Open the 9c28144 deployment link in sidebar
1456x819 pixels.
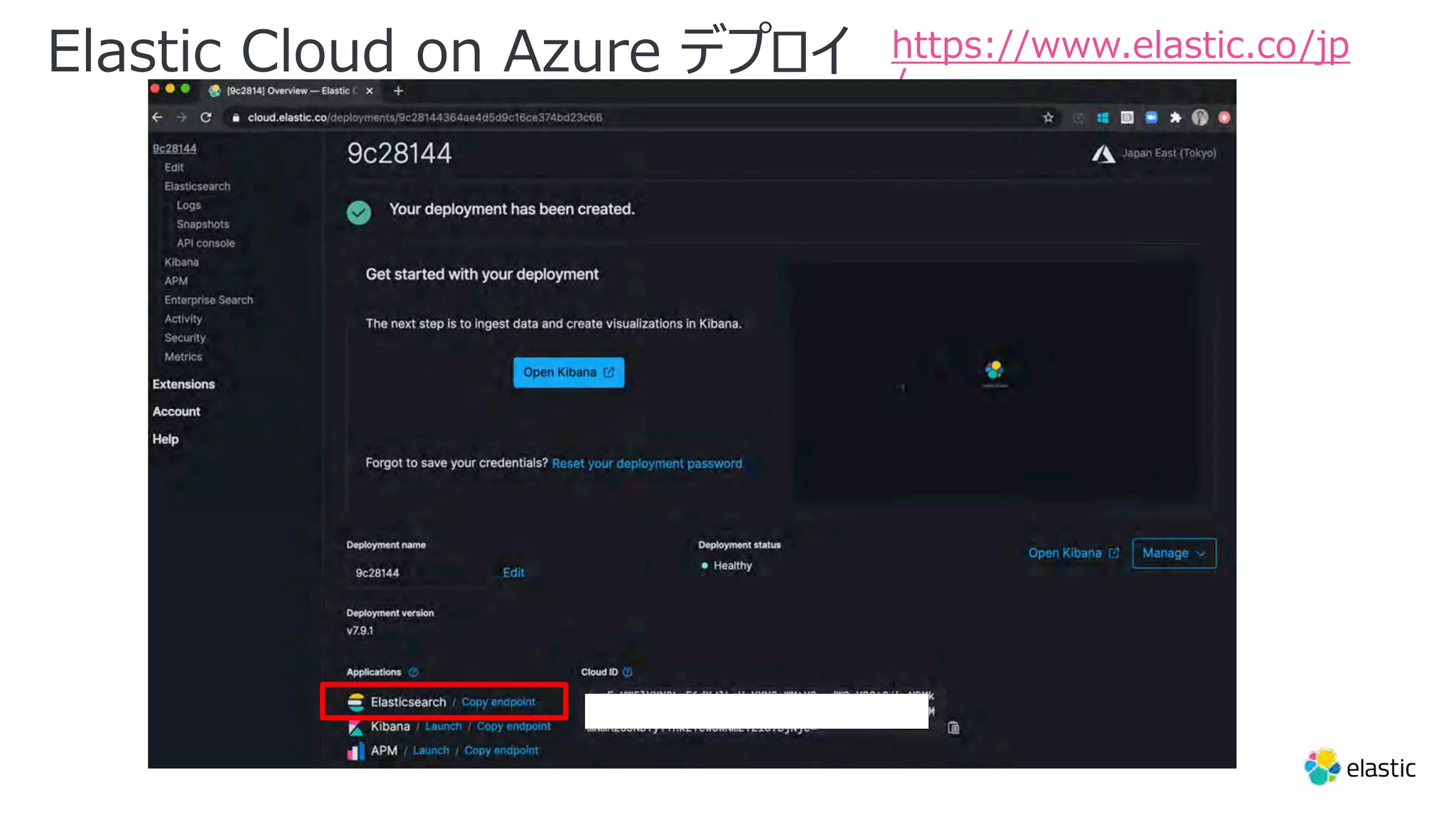point(174,149)
